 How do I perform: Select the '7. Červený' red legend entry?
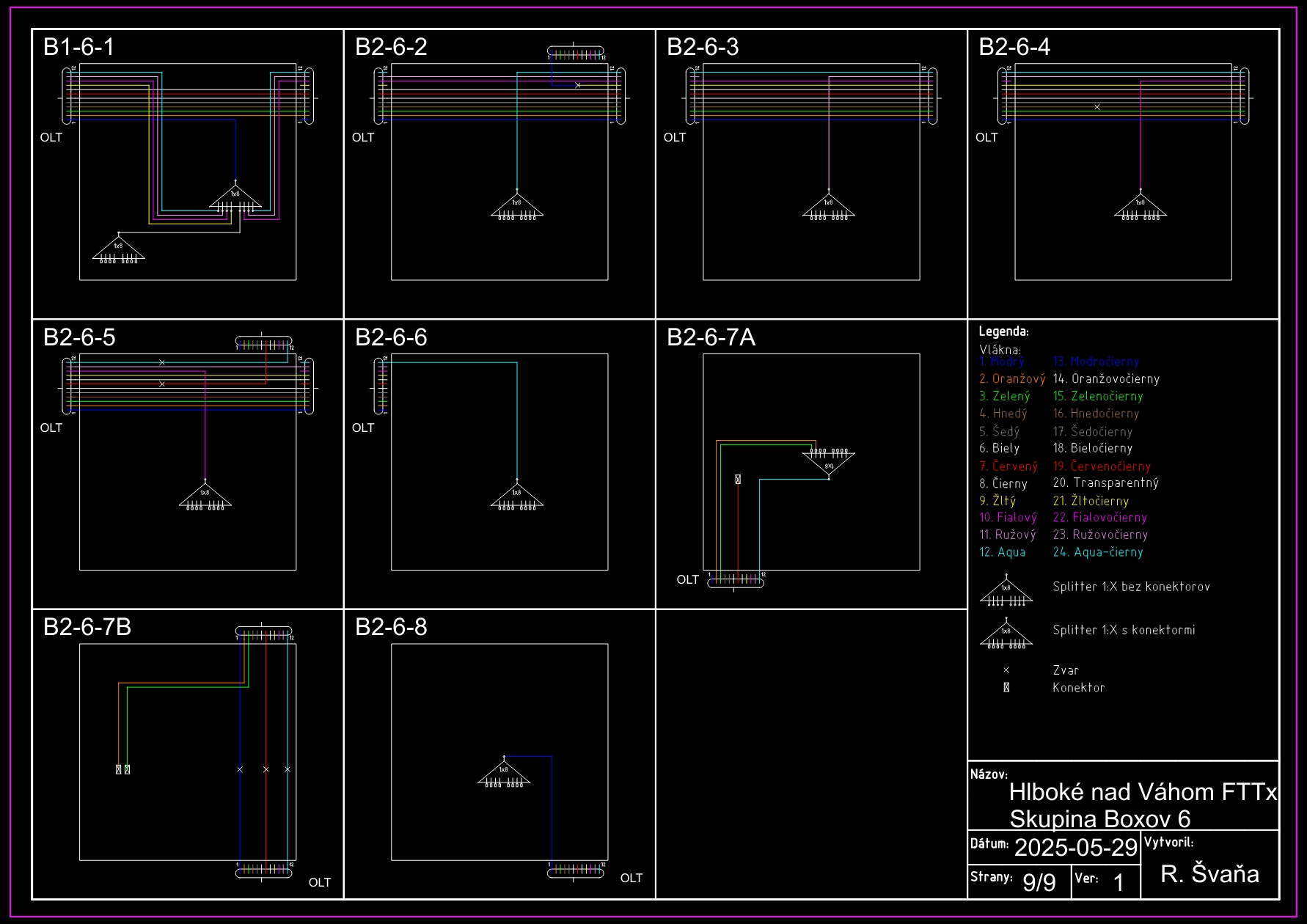coord(1008,466)
